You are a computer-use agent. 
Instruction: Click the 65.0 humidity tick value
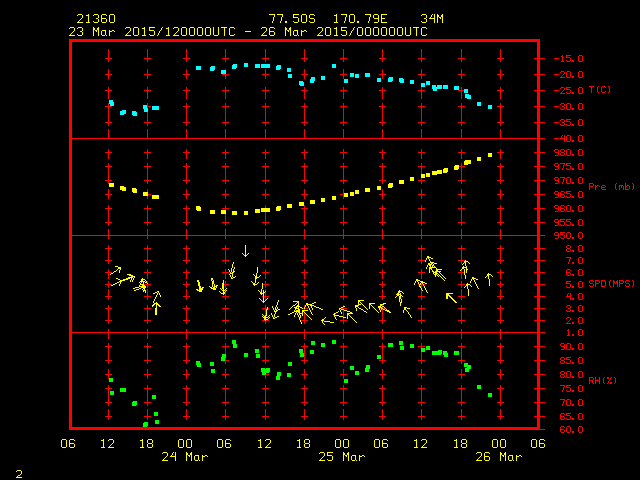(x=571, y=416)
